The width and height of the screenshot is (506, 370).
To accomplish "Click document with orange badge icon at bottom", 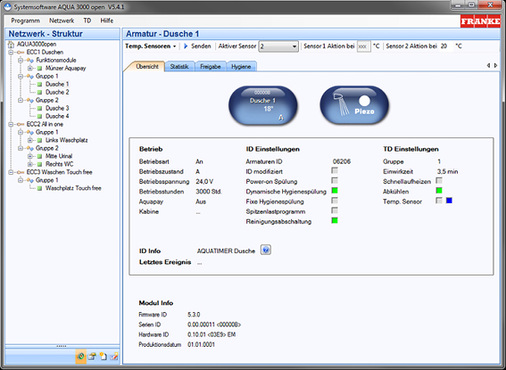I will (x=103, y=356).
